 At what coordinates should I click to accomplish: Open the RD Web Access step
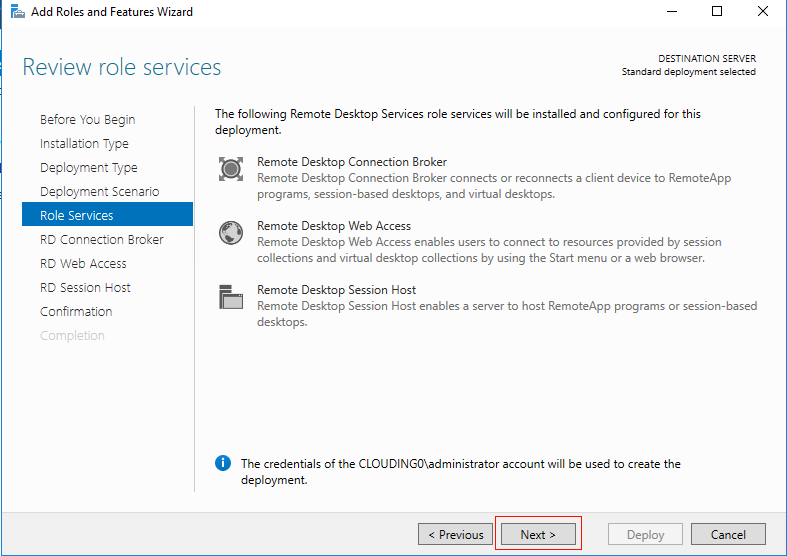(x=83, y=263)
